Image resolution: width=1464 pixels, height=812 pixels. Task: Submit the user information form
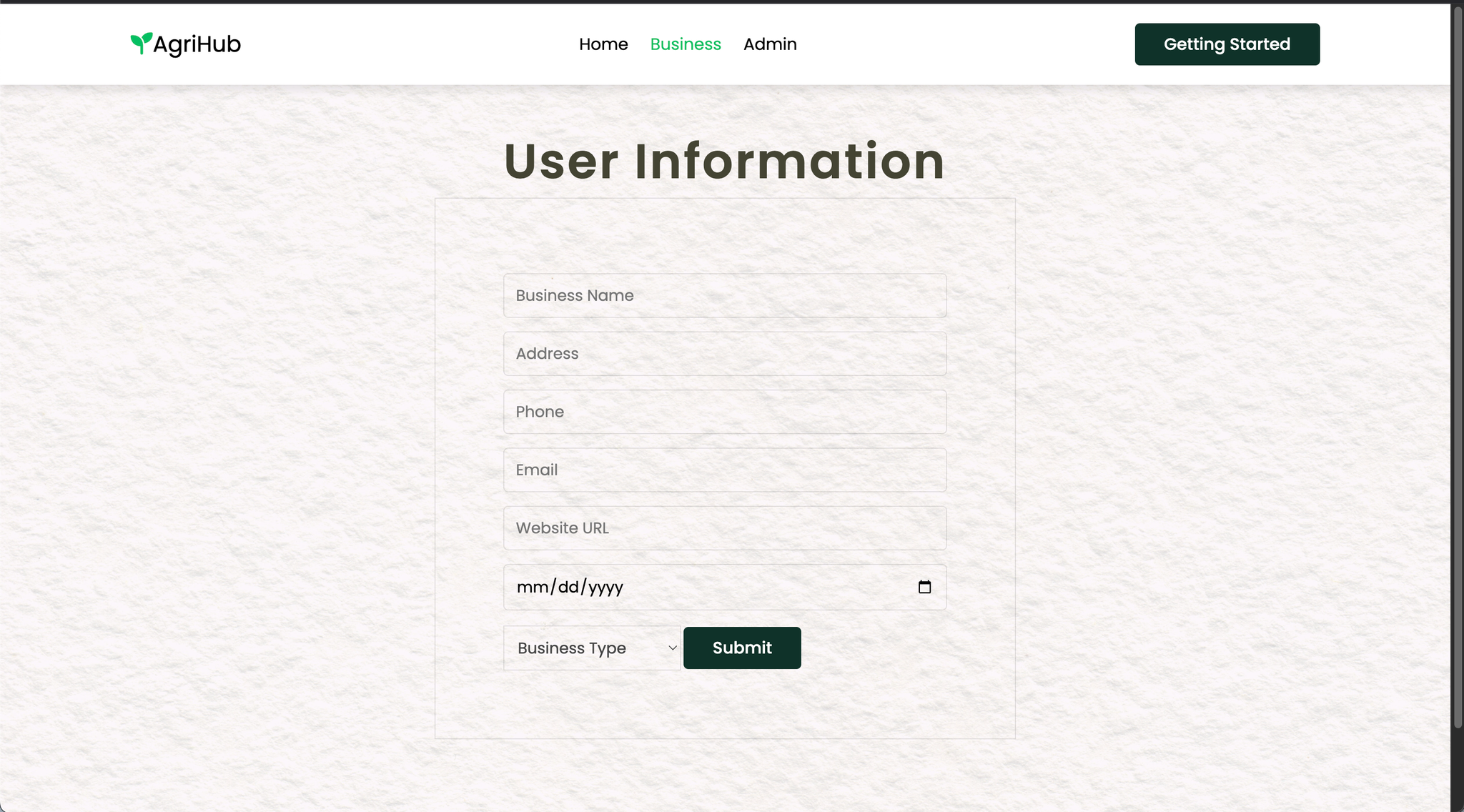click(741, 648)
